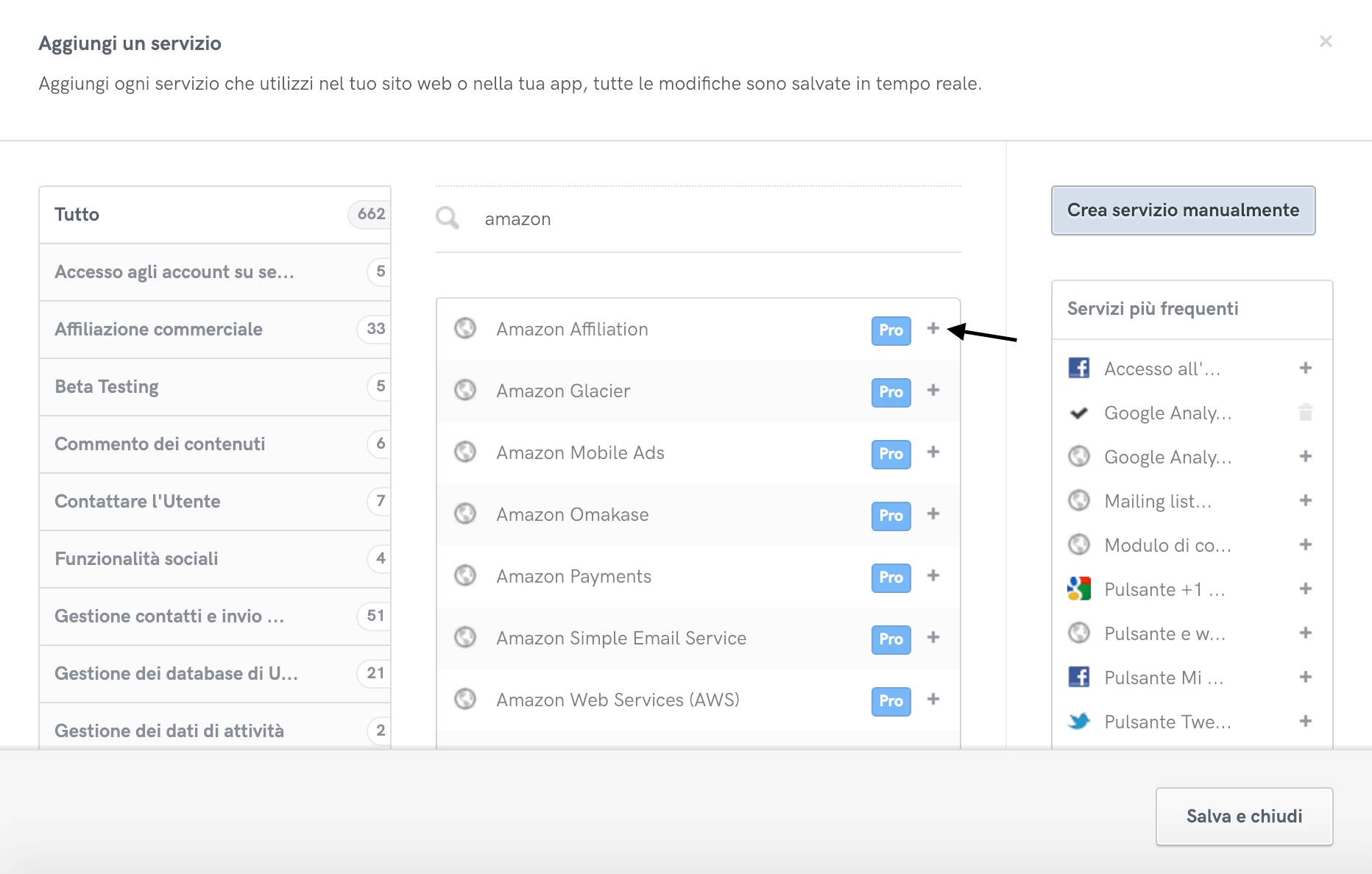Viewport: 1372px width, 874px height.
Task: Click the trash icon next to Google Analytics
Action: tap(1306, 413)
